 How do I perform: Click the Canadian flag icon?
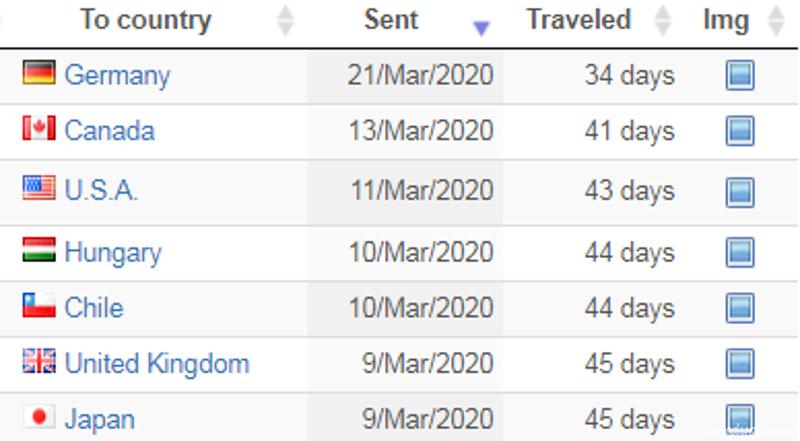(x=39, y=128)
